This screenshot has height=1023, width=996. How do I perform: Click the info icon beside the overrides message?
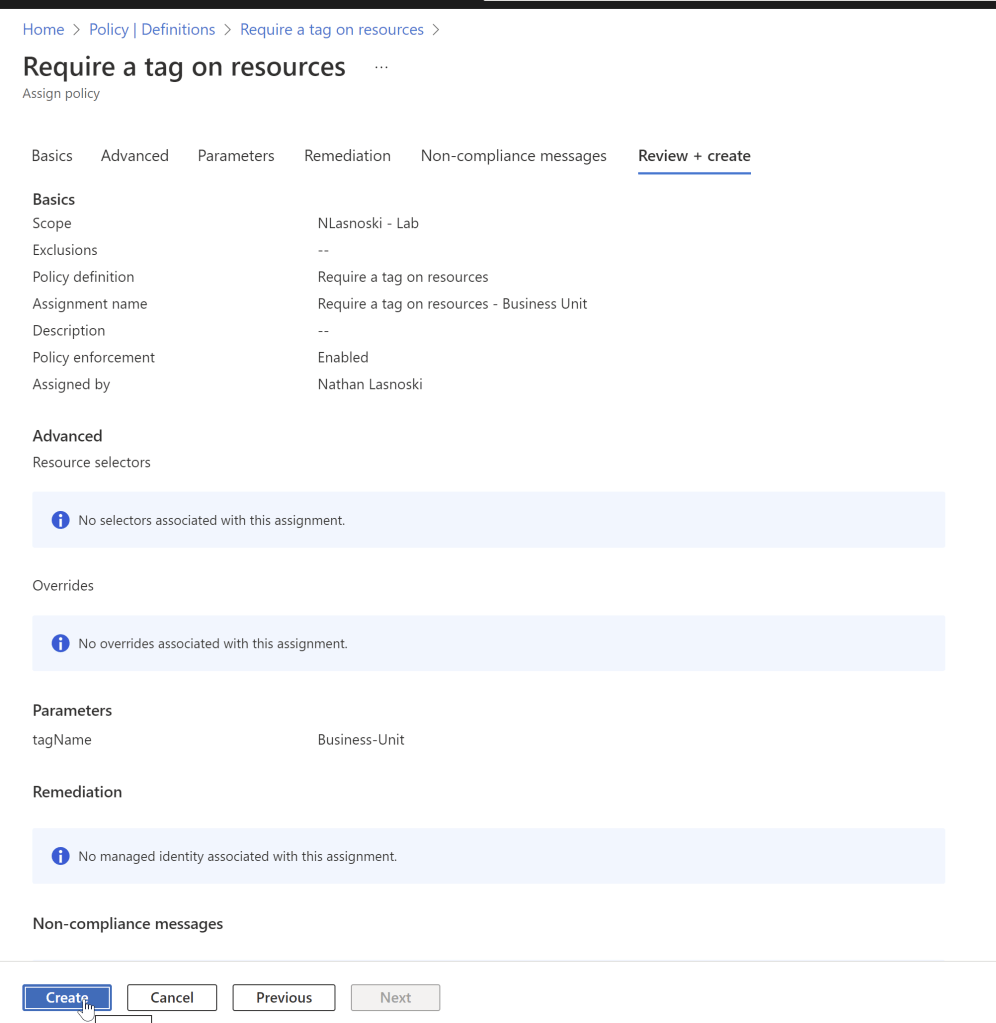point(60,643)
